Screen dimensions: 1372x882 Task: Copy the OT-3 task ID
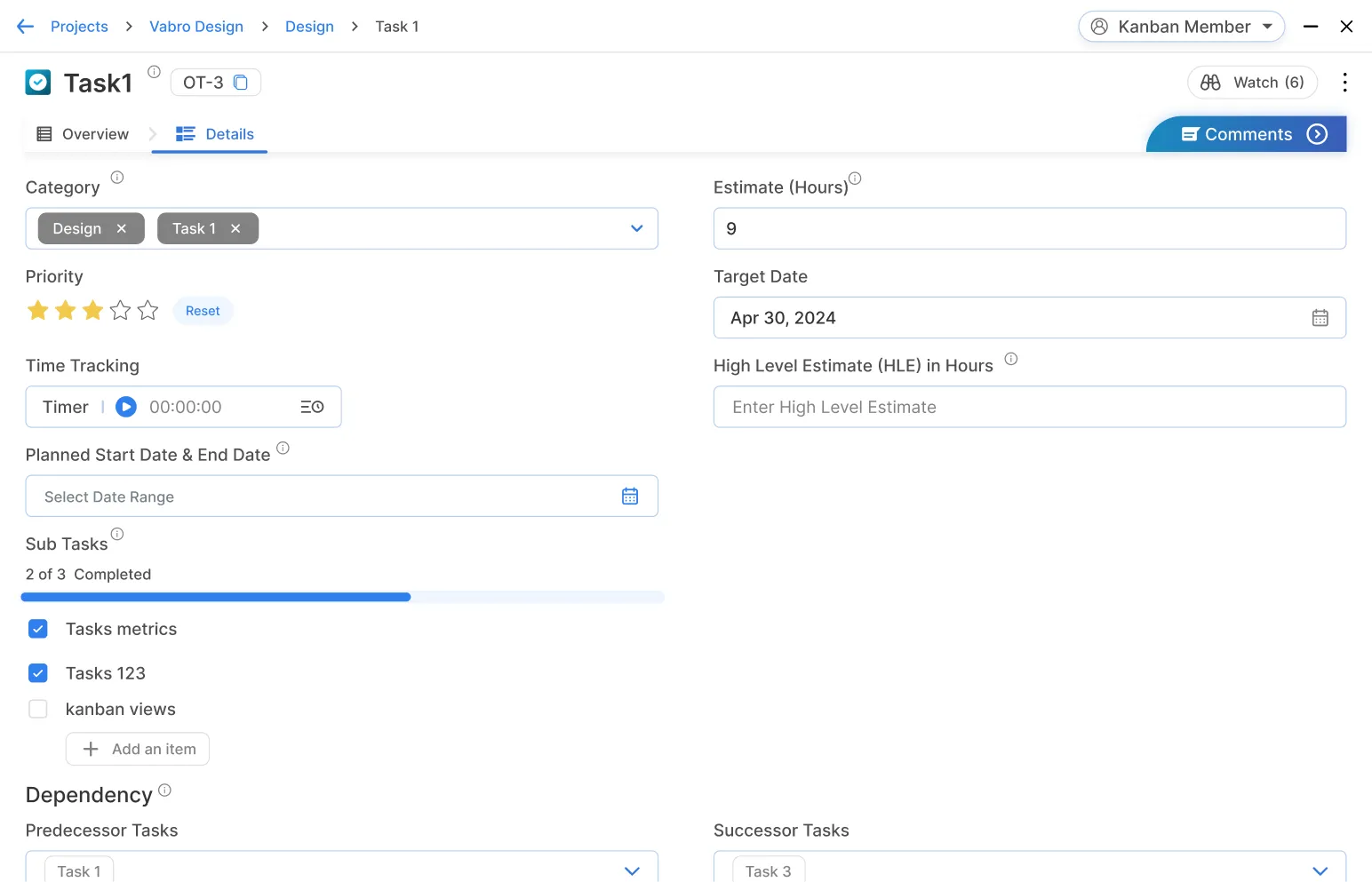[240, 83]
